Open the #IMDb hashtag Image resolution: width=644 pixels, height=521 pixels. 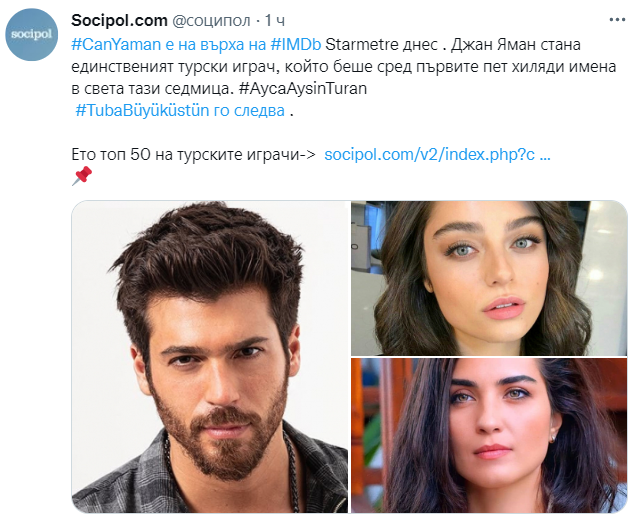296,44
